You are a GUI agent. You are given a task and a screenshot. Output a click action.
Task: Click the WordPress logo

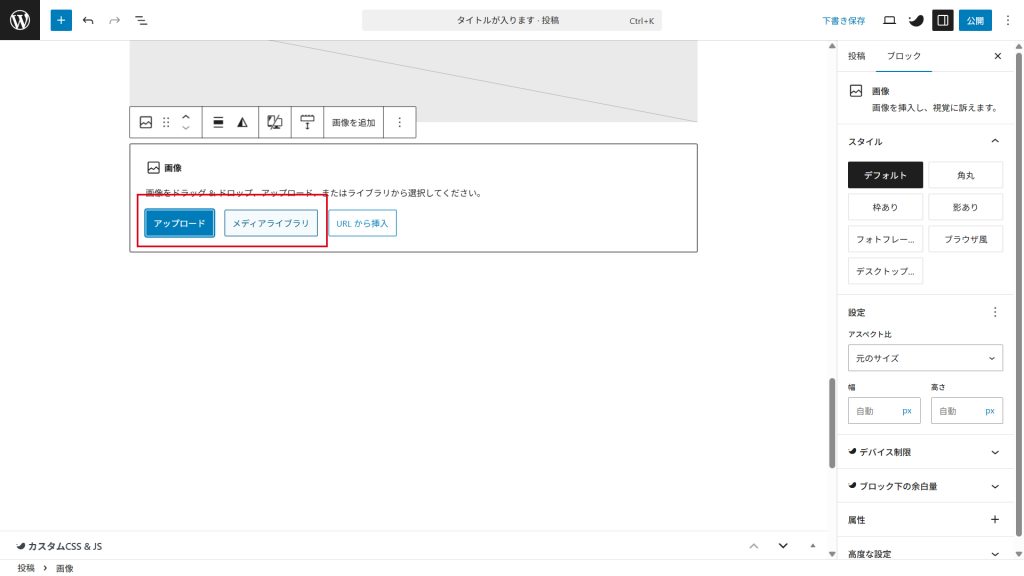(x=20, y=20)
